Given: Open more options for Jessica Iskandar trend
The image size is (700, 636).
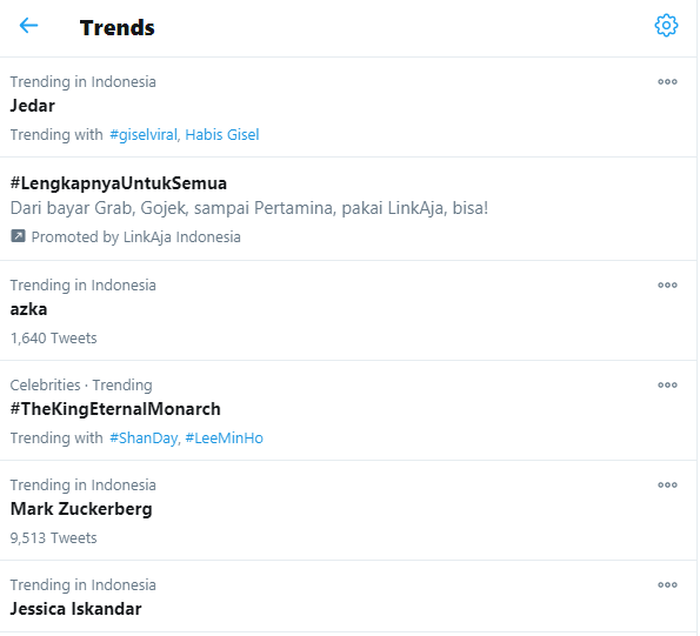Looking at the screenshot, I should click(667, 585).
